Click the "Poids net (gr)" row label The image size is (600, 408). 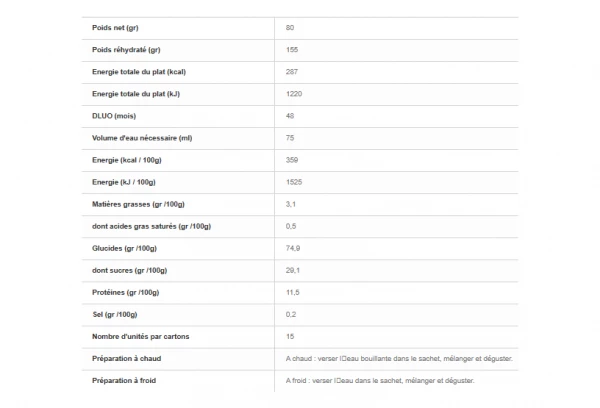click(115, 27)
